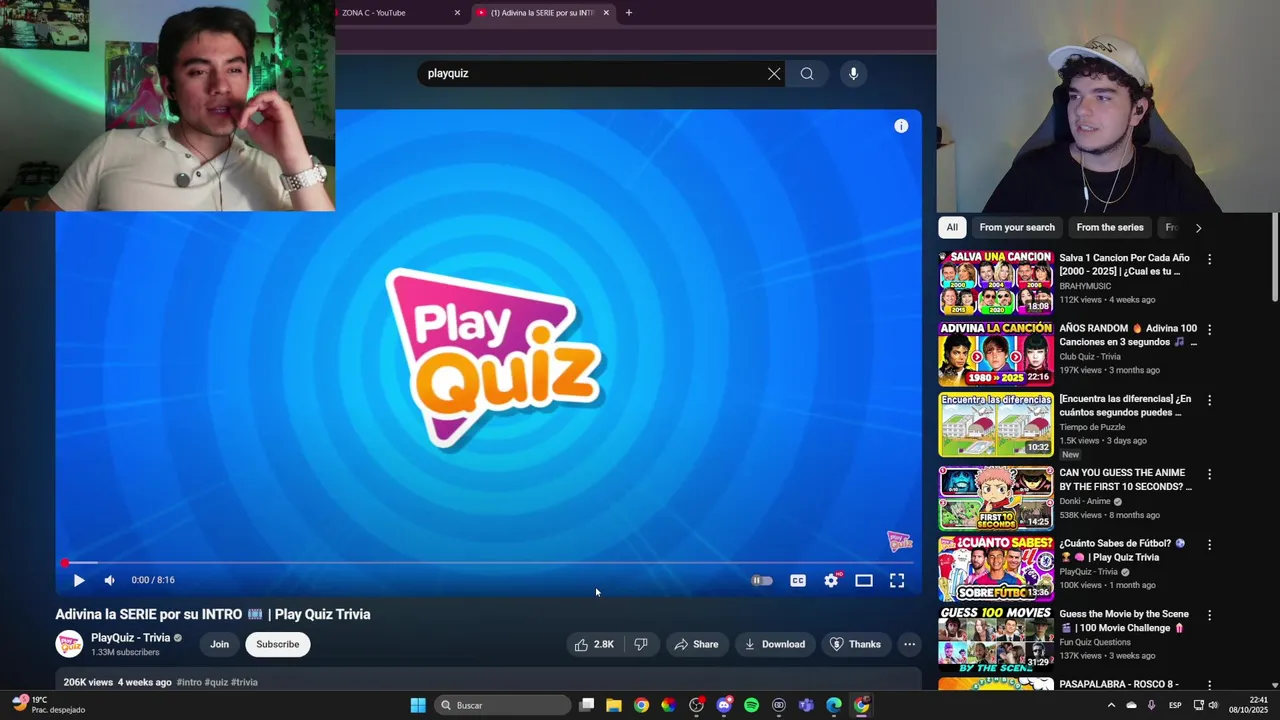Open options for Guess the Movie by the Scene
The image size is (1280, 720).
(x=1209, y=615)
